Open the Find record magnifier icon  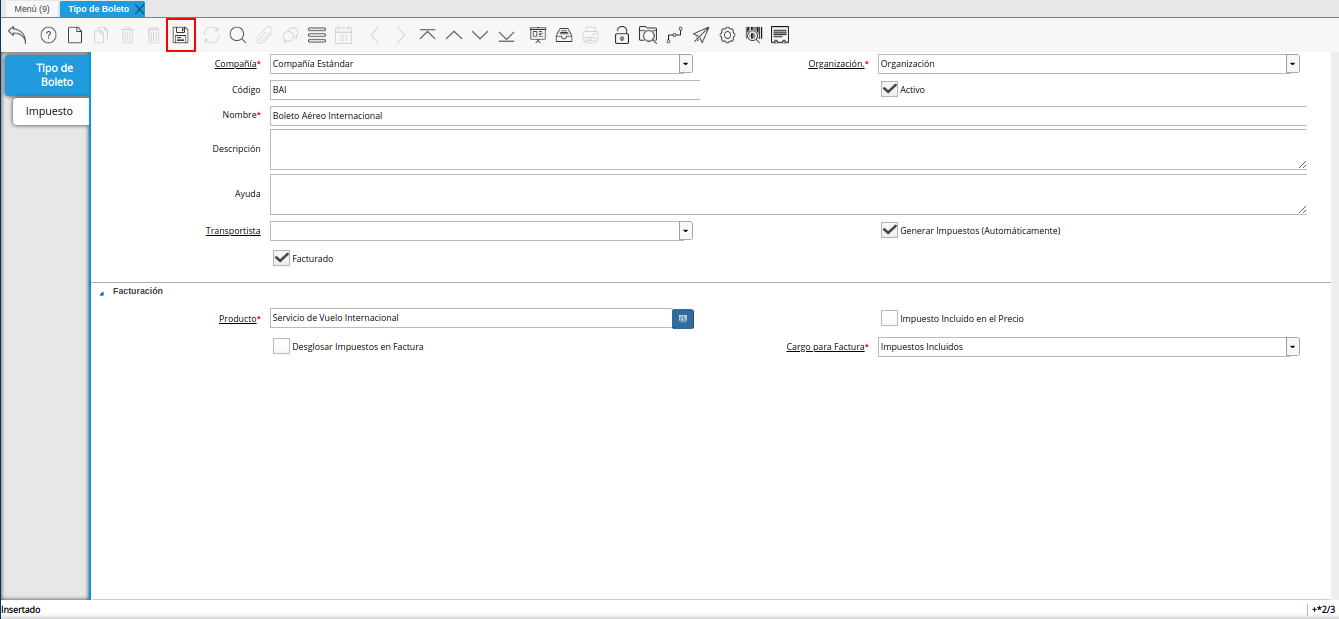tap(238, 35)
